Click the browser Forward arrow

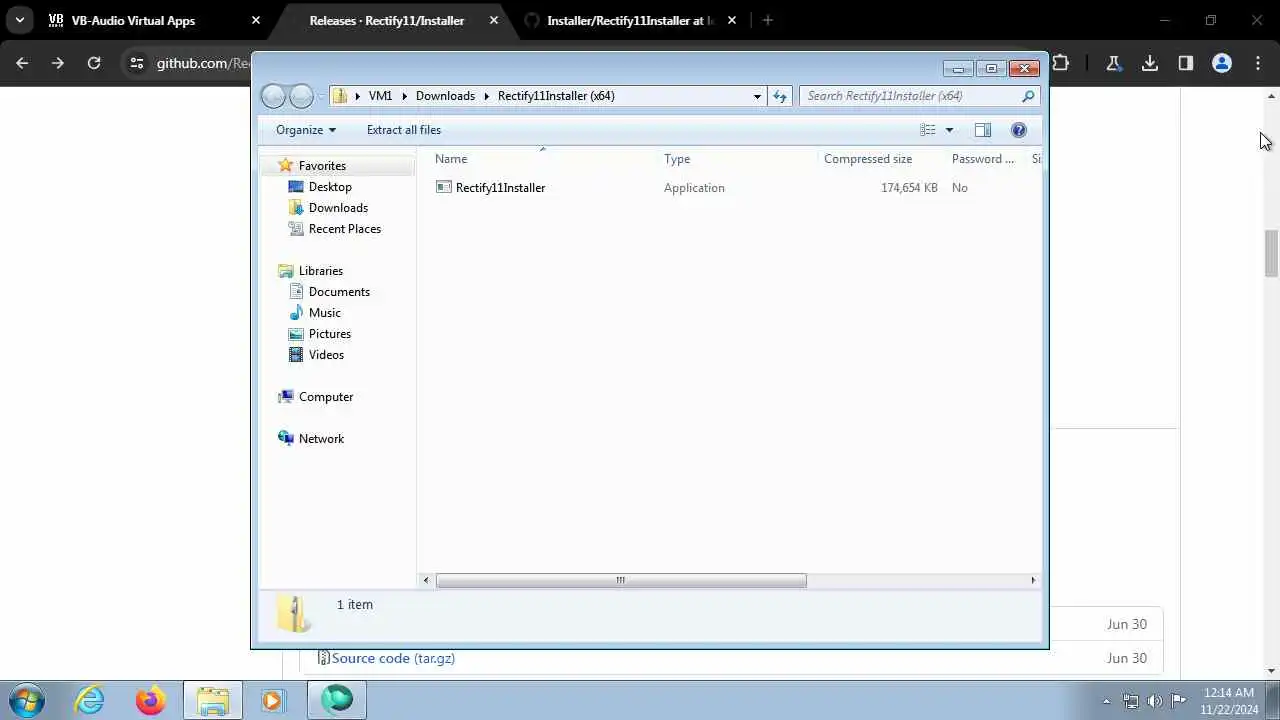click(x=58, y=63)
